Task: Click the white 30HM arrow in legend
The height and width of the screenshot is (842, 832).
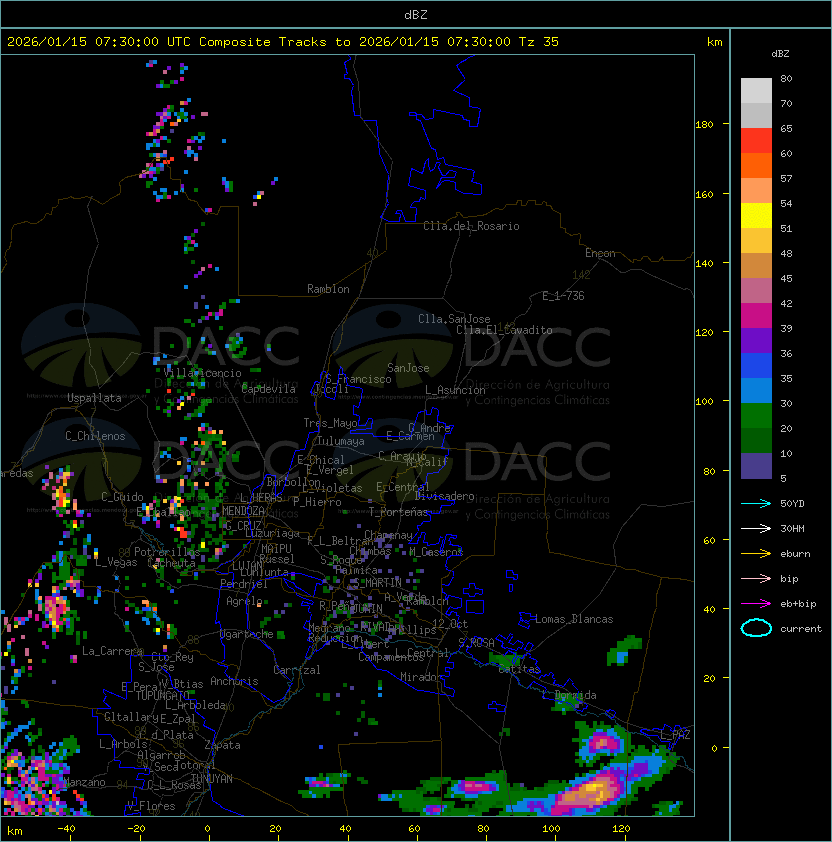Action: [756, 528]
